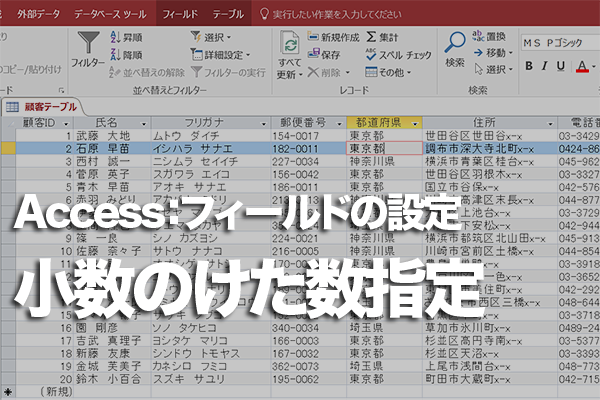Click cell 武藤 大地
Image resolution: width=600 pixels, height=400 pixels.
[112, 136]
